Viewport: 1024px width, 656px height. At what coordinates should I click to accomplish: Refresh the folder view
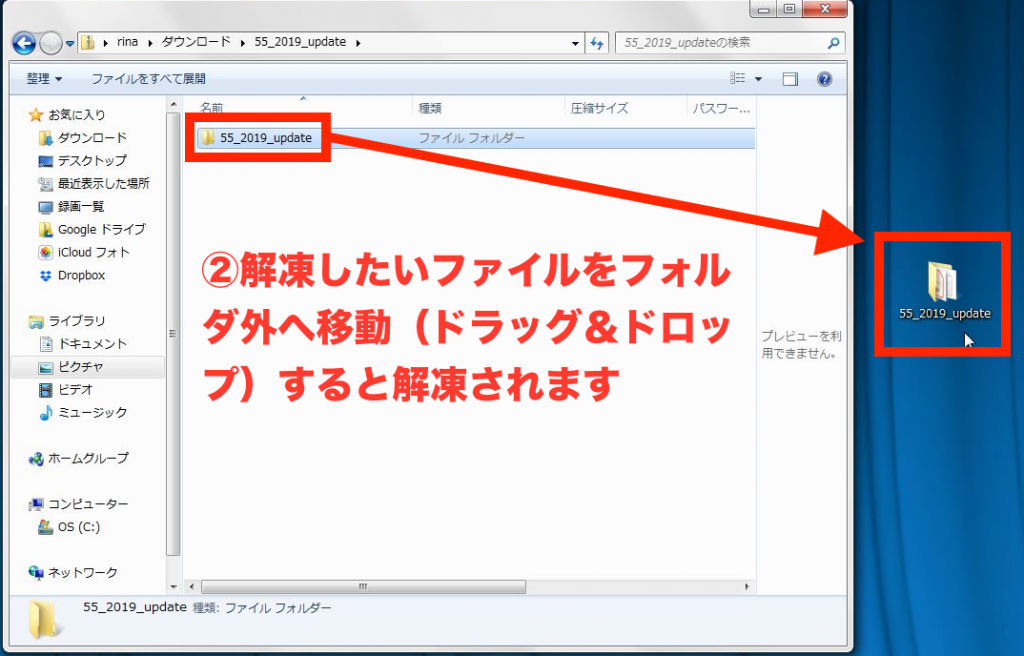pos(597,43)
